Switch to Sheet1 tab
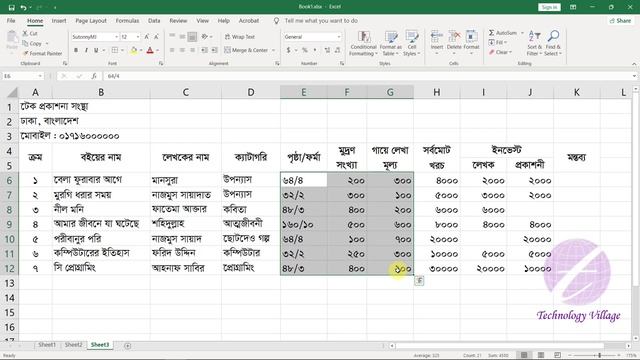The width and height of the screenshot is (640, 360). 47,345
